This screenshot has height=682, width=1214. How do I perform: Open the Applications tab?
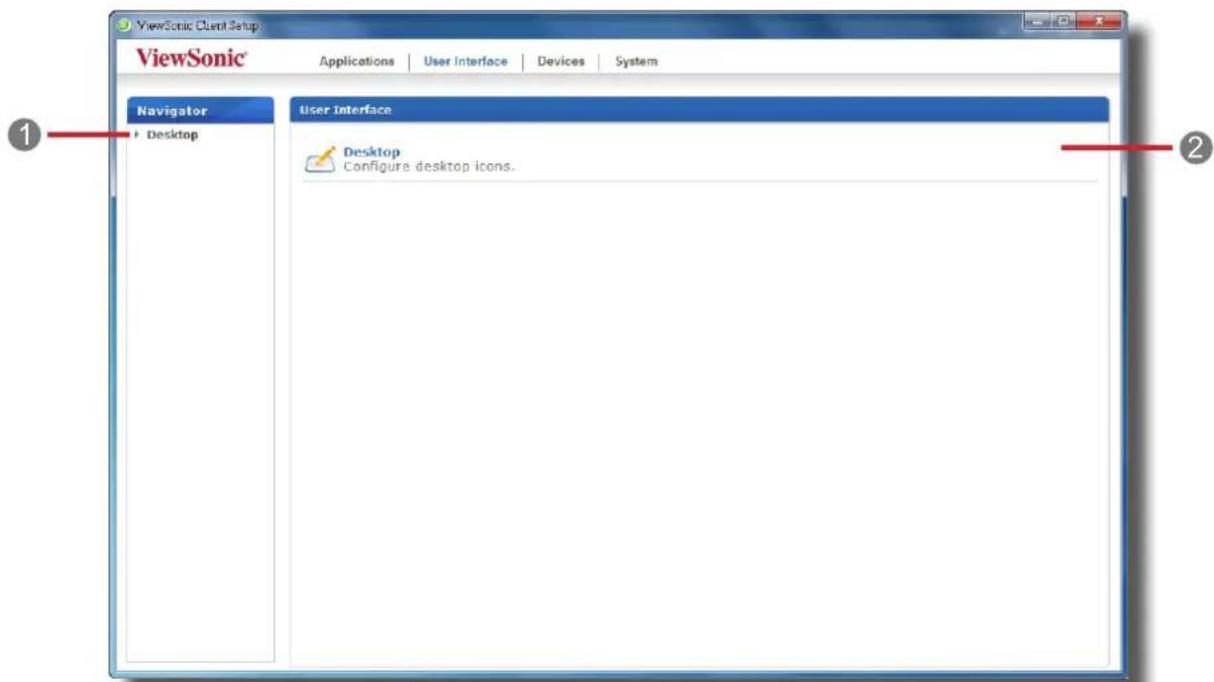coord(356,61)
